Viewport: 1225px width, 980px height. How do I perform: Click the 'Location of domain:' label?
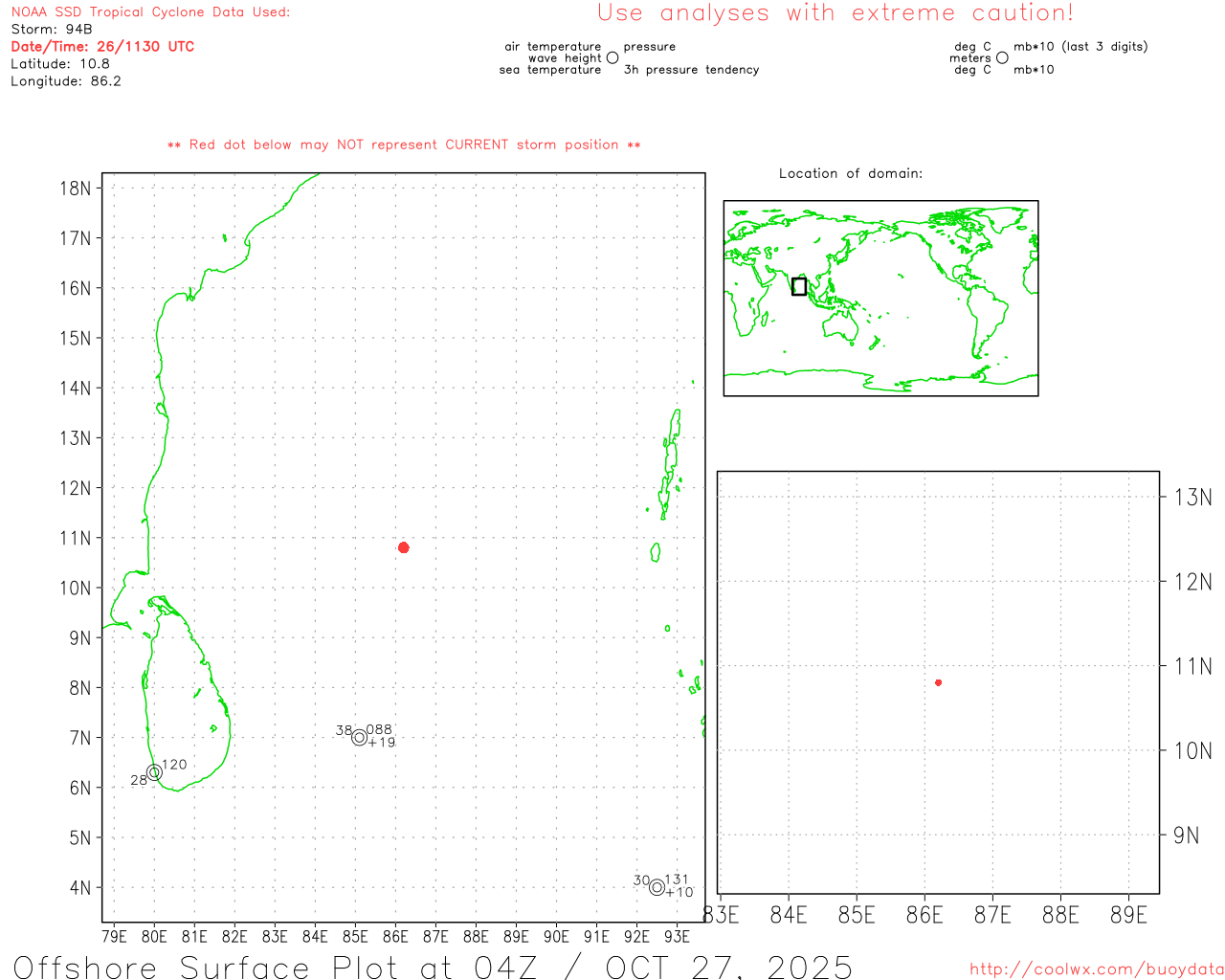(x=851, y=174)
